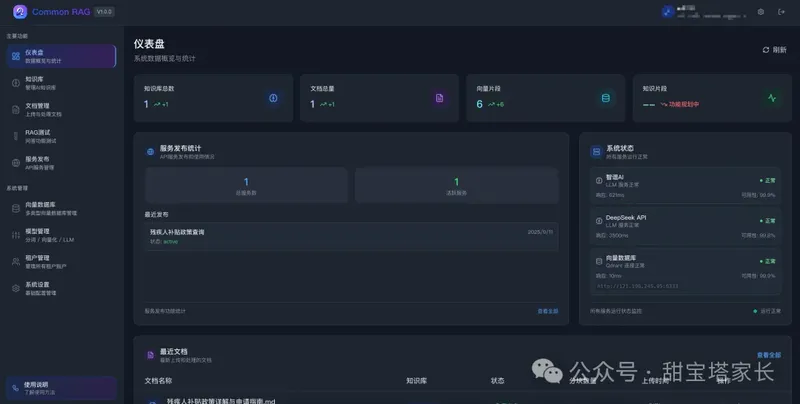Click the purple document icon on 文档总量 card
Image resolution: width=800 pixels, height=404 pixels.
click(439, 98)
